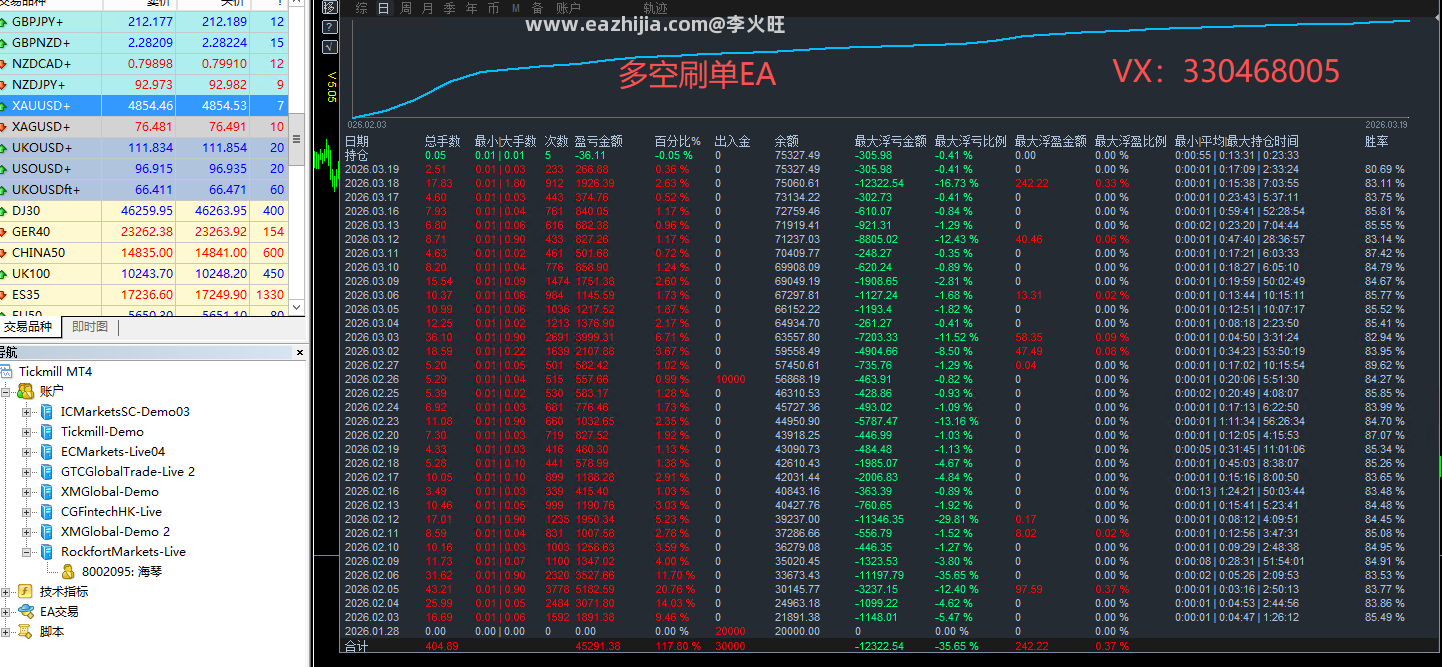Click the arrow icon beside GBPNZD+
The height and width of the screenshot is (667, 1442).
click(x=4, y=43)
